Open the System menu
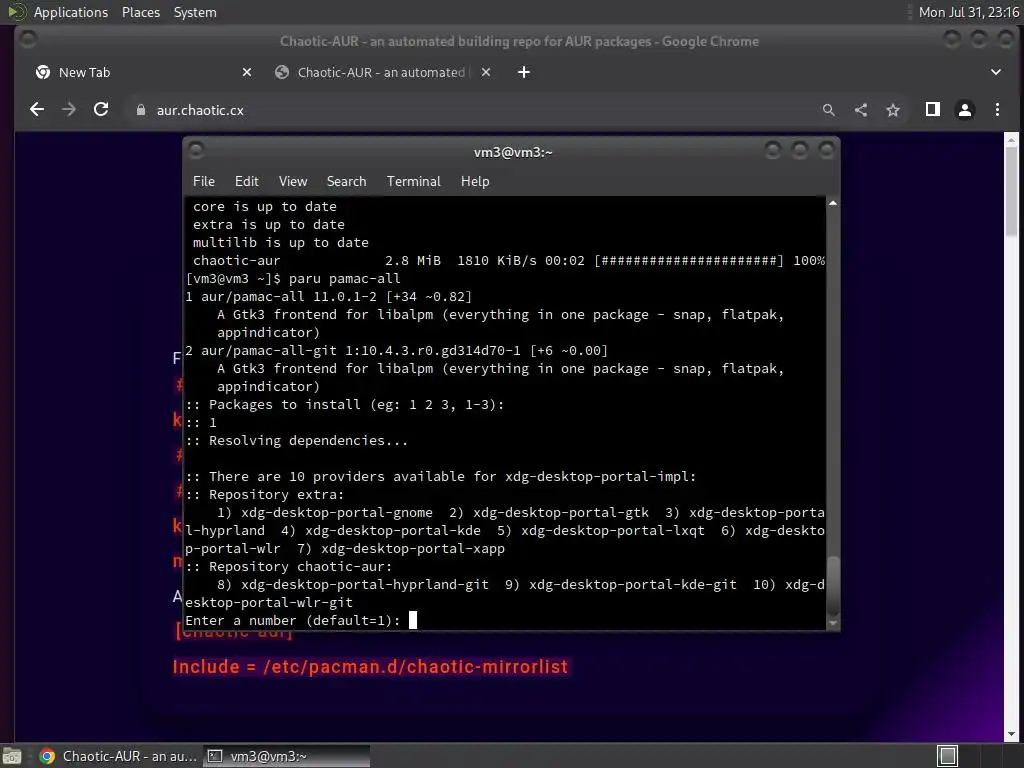This screenshot has height=768, width=1024. click(195, 12)
